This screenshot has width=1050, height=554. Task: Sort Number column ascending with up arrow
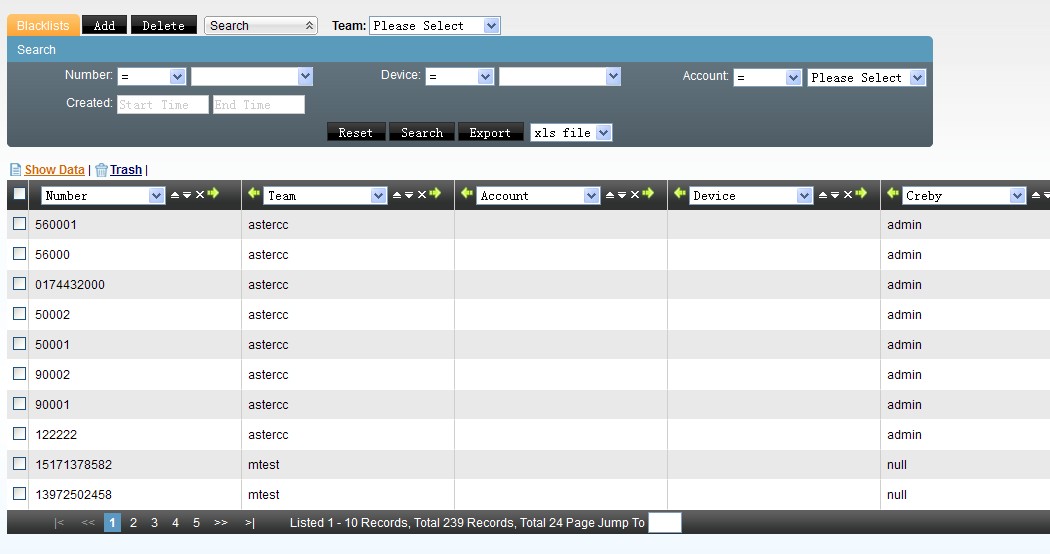pyautogui.click(x=175, y=195)
